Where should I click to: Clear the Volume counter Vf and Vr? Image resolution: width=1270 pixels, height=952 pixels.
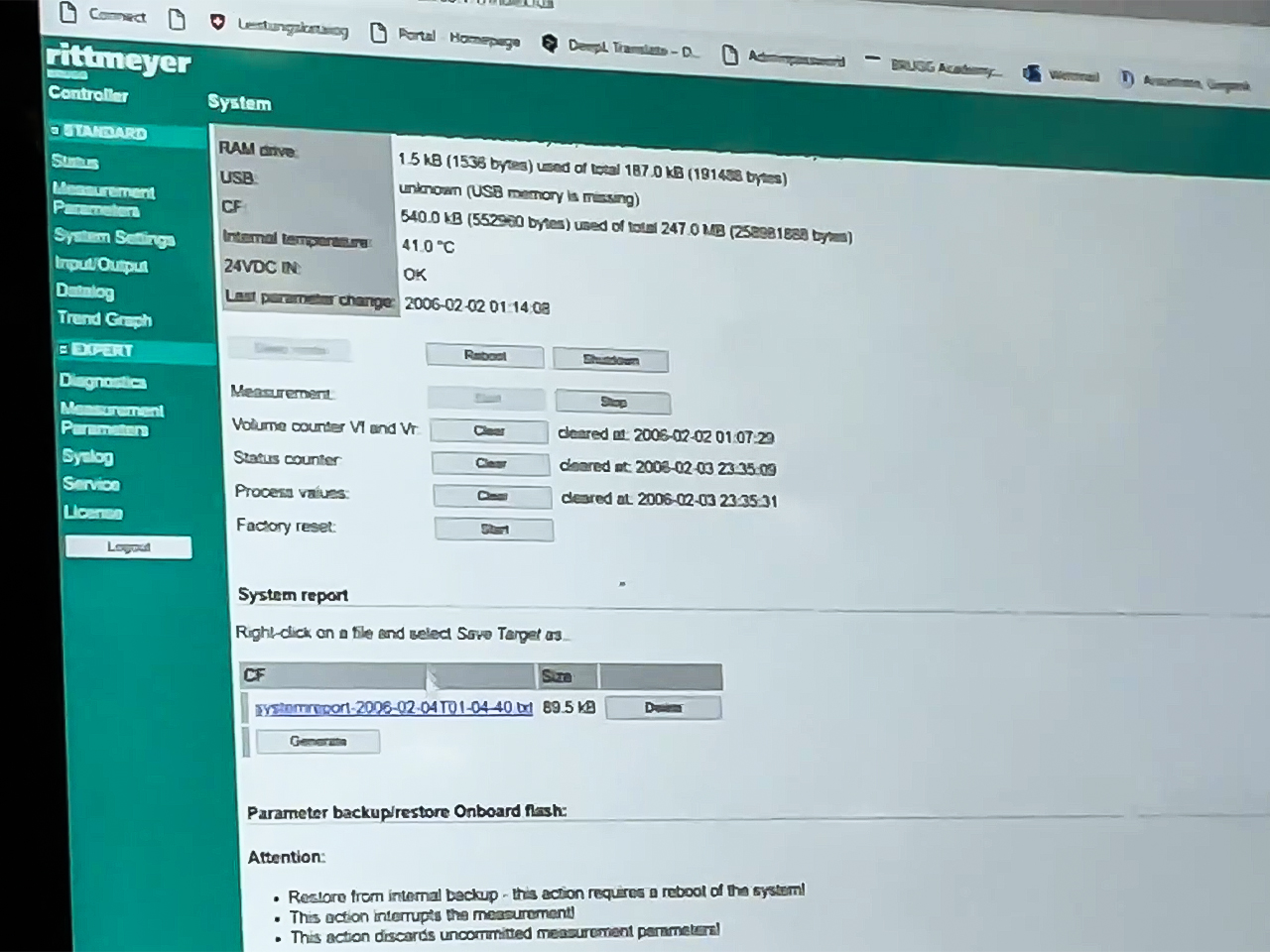[x=489, y=431]
